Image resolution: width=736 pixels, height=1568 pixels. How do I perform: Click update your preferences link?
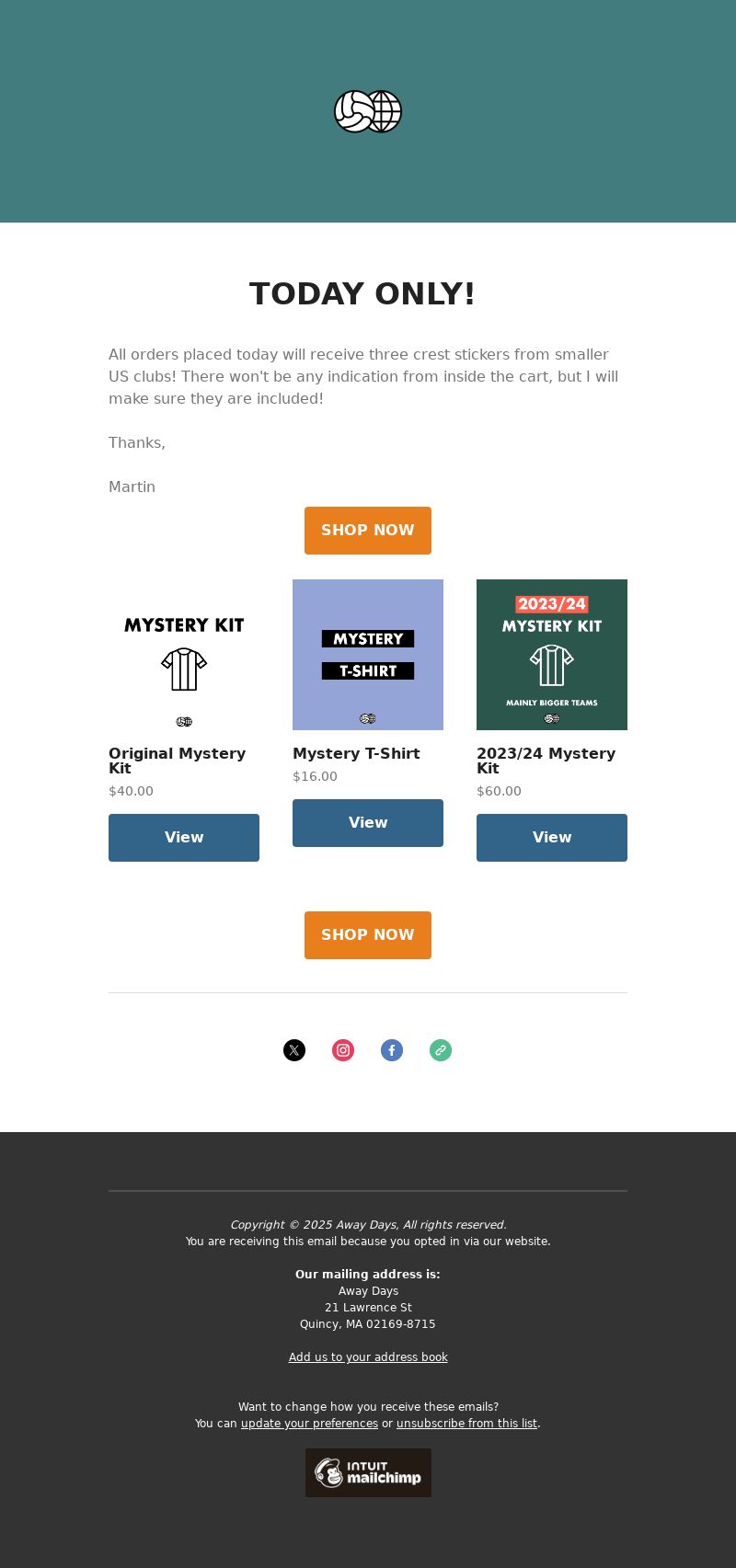[309, 1424]
